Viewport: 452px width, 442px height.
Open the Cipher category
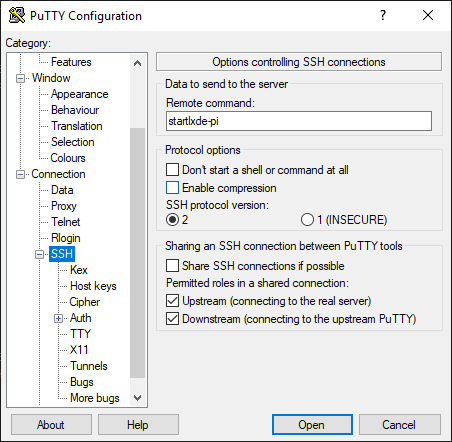point(85,302)
